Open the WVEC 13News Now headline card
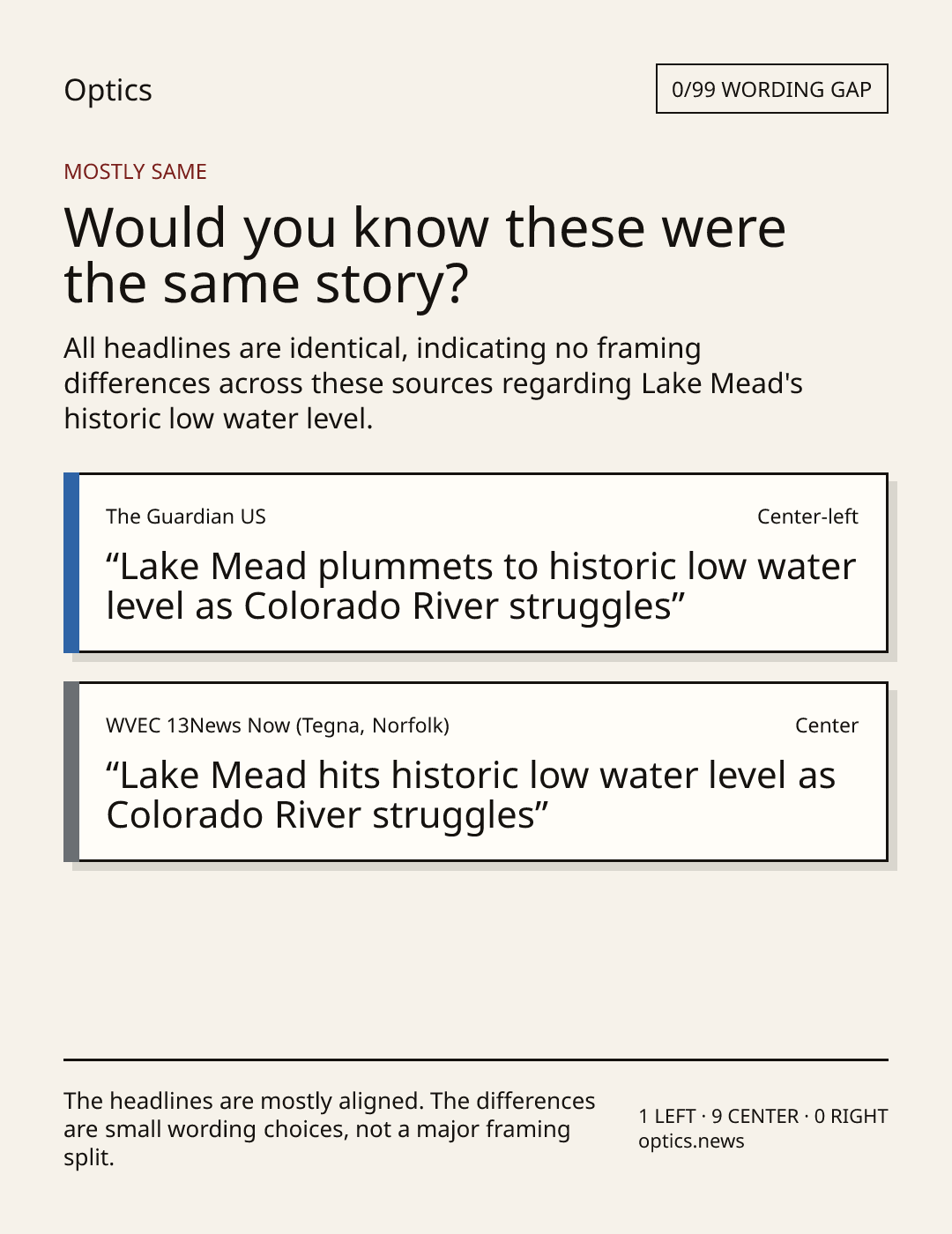The image size is (952, 1234). 475,772
